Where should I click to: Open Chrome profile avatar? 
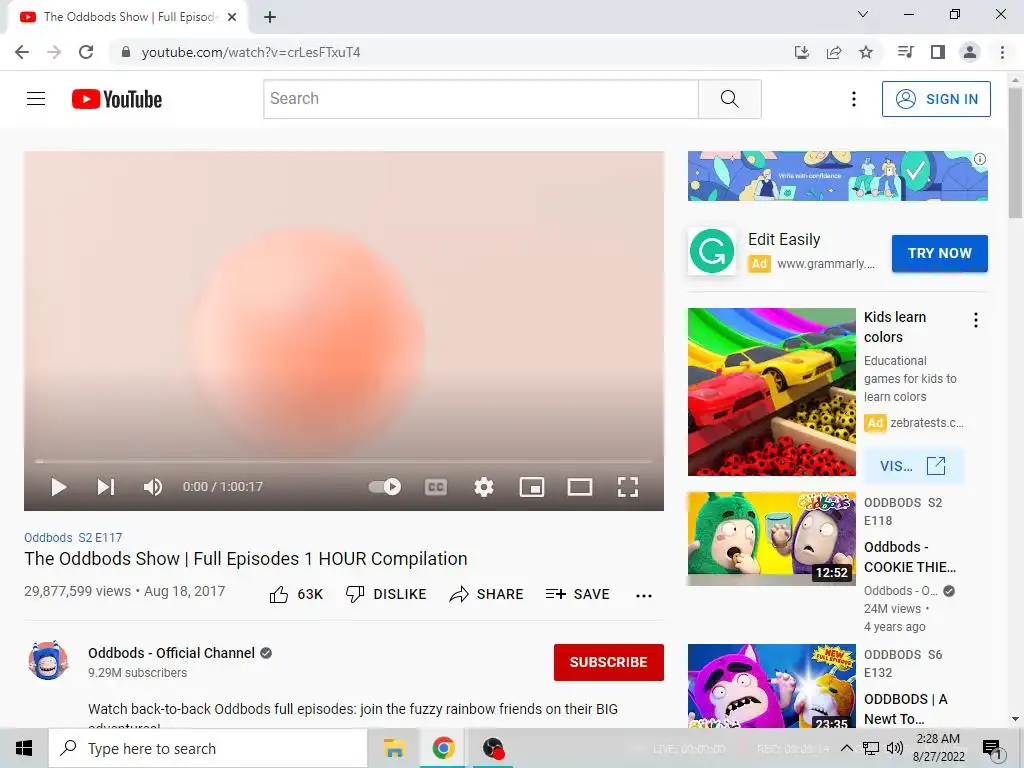pyautogui.click(x=970, y=52)
